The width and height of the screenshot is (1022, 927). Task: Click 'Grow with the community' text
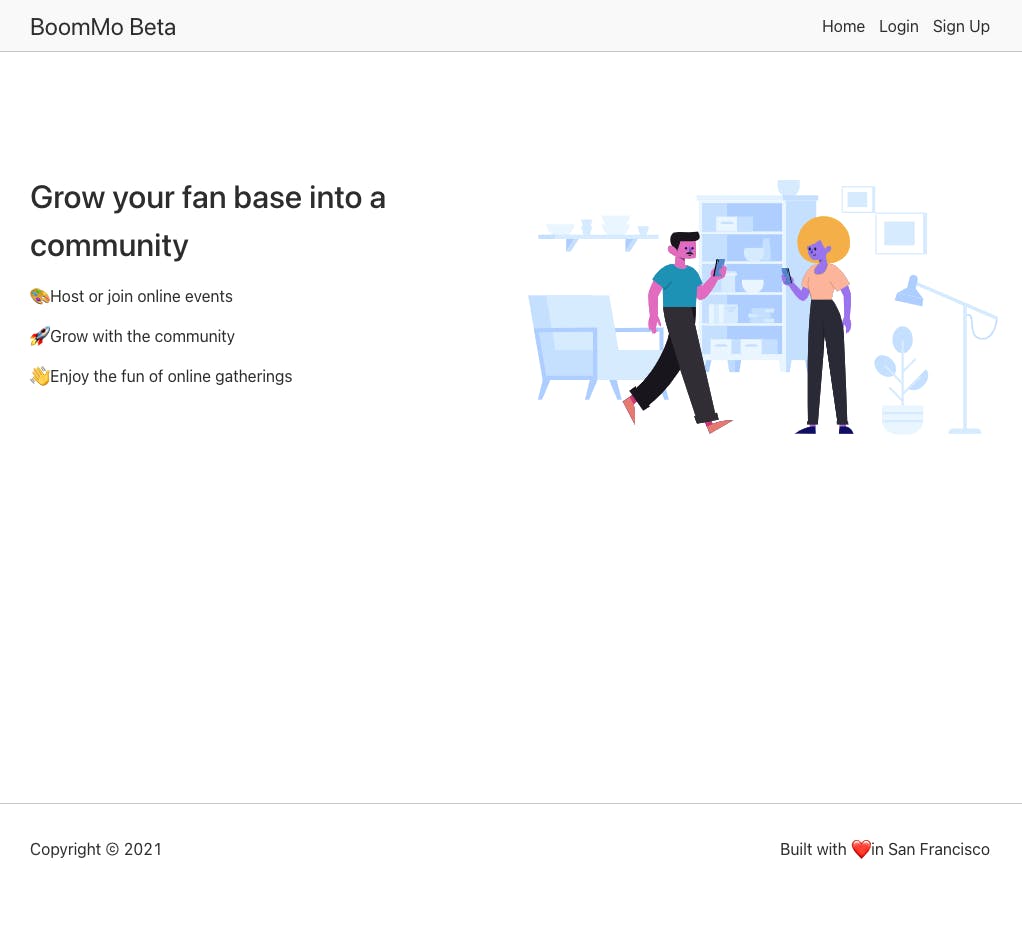[142, 336]
